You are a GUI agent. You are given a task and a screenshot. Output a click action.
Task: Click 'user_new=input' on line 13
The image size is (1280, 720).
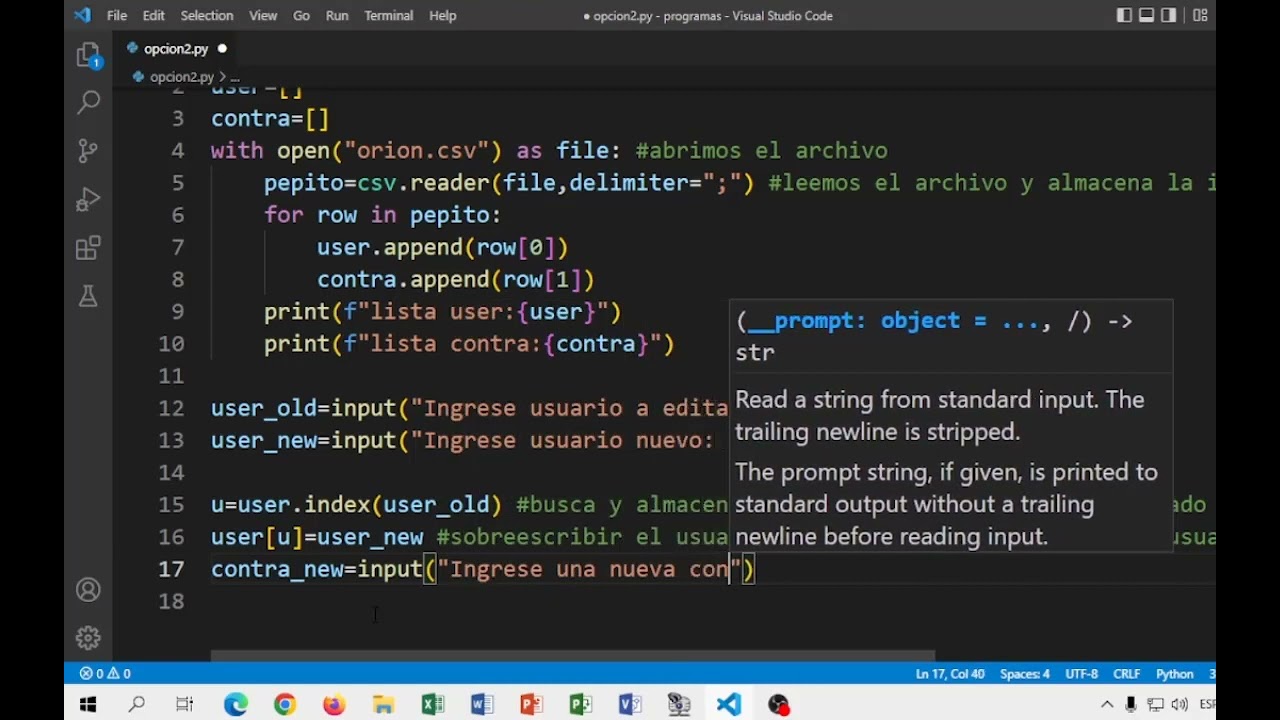tap(304, 440)
